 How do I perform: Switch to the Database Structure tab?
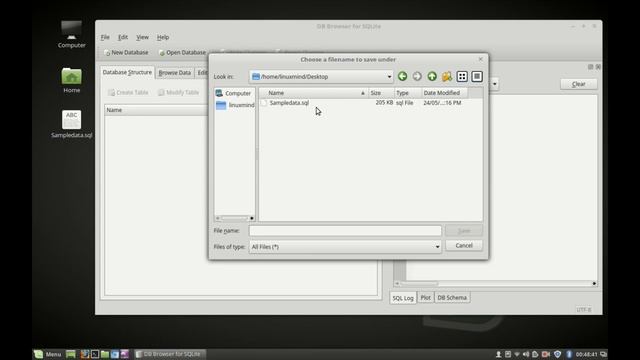tap(127, 72)
